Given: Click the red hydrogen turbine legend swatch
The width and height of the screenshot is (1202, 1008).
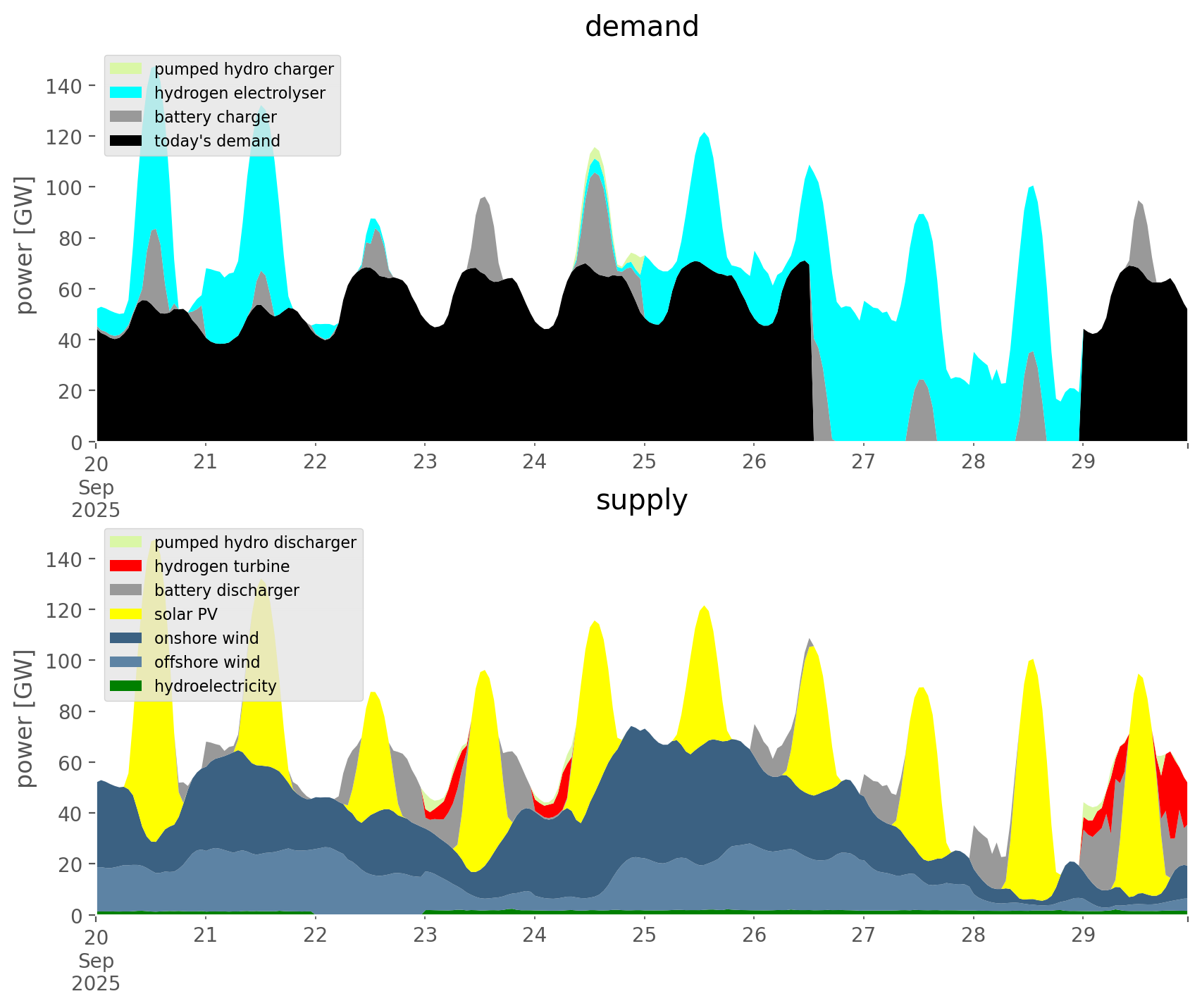Looking at the screenshot, I should click(x=126, y=566).
